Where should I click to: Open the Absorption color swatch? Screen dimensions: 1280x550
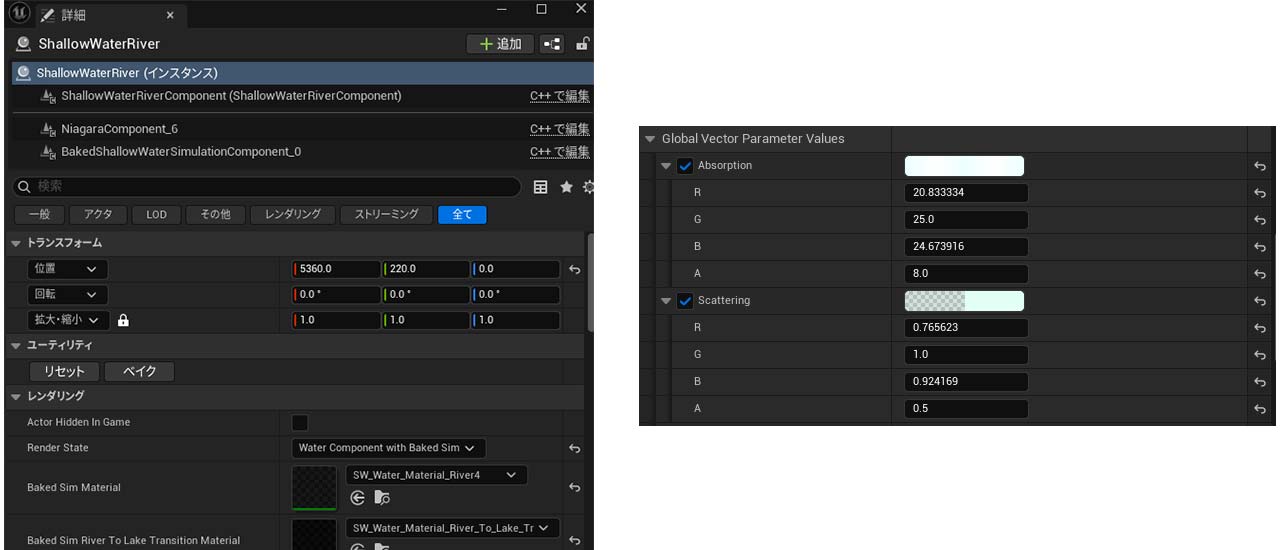coord(963,166)
